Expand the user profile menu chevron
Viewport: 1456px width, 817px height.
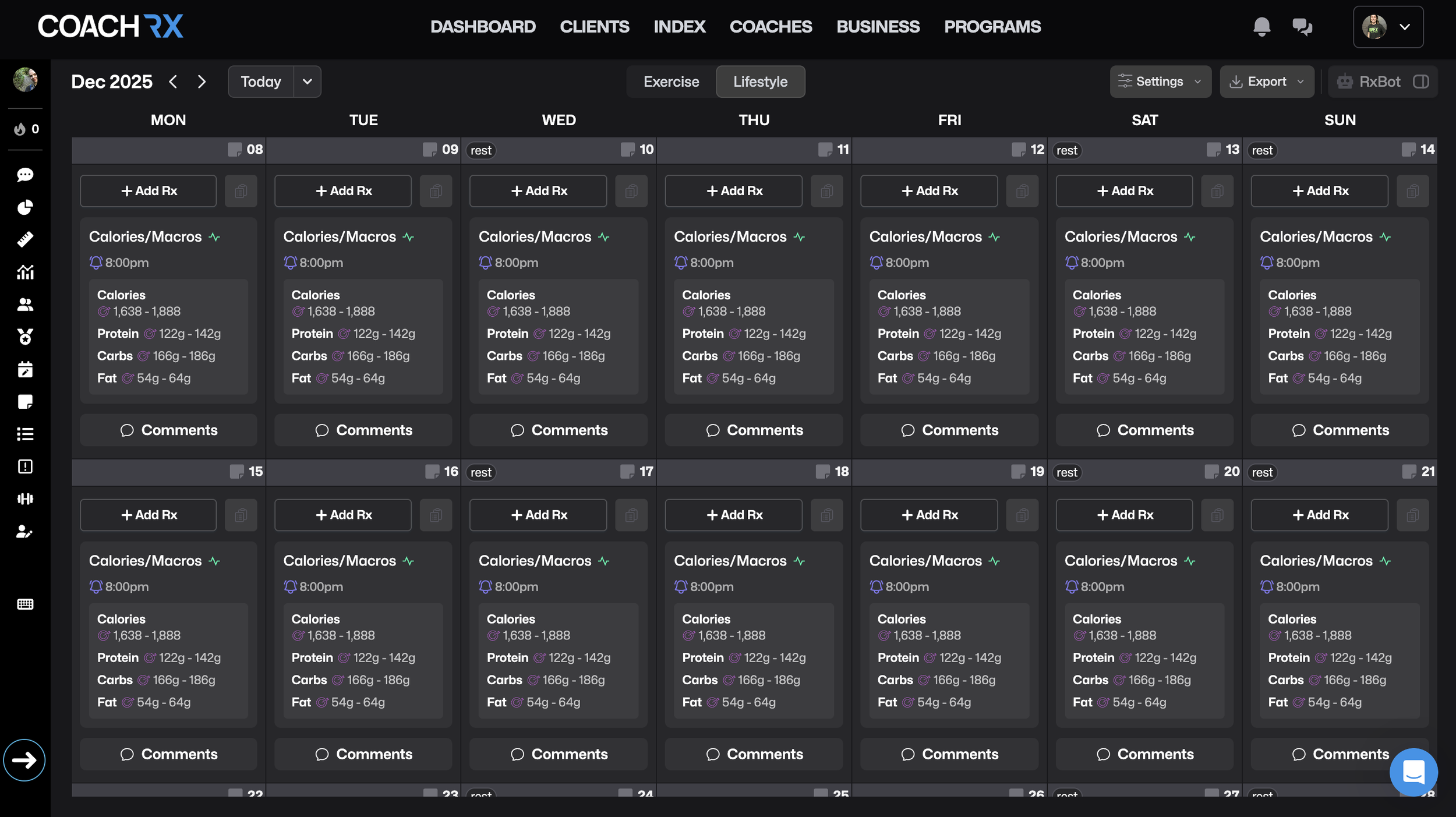[x=1405, y=27]
